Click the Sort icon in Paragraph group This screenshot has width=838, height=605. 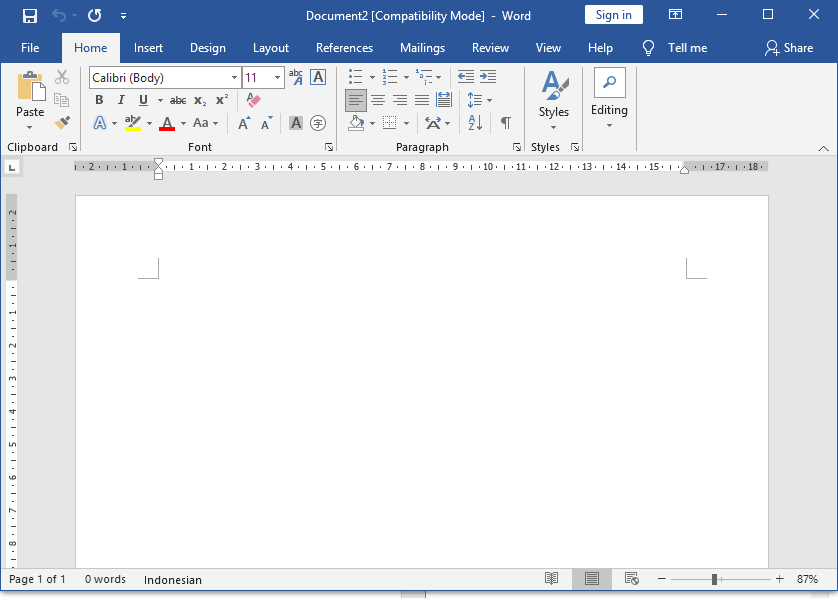tap(475, 123)
